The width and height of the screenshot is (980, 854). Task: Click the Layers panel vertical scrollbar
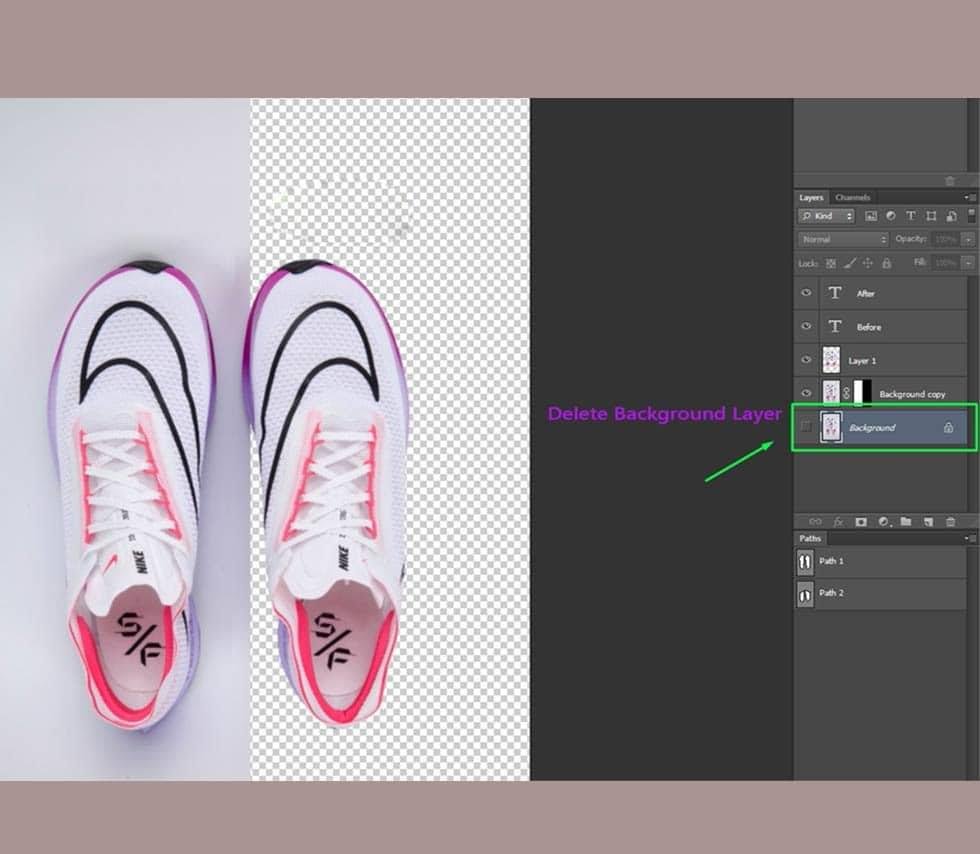[x=972, y=394]
